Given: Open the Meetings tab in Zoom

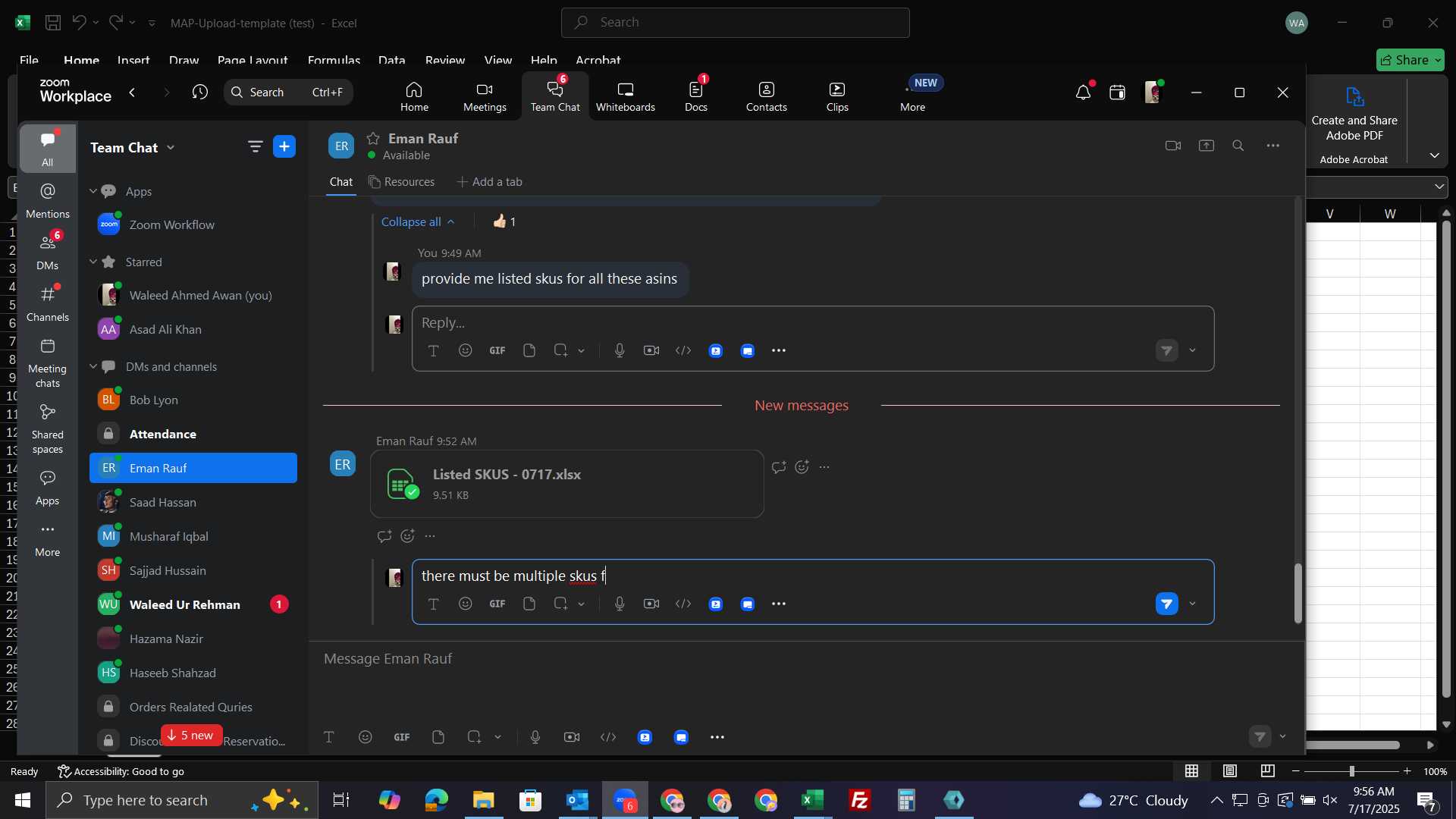Looking at the screenshot, I should (485, 96).
